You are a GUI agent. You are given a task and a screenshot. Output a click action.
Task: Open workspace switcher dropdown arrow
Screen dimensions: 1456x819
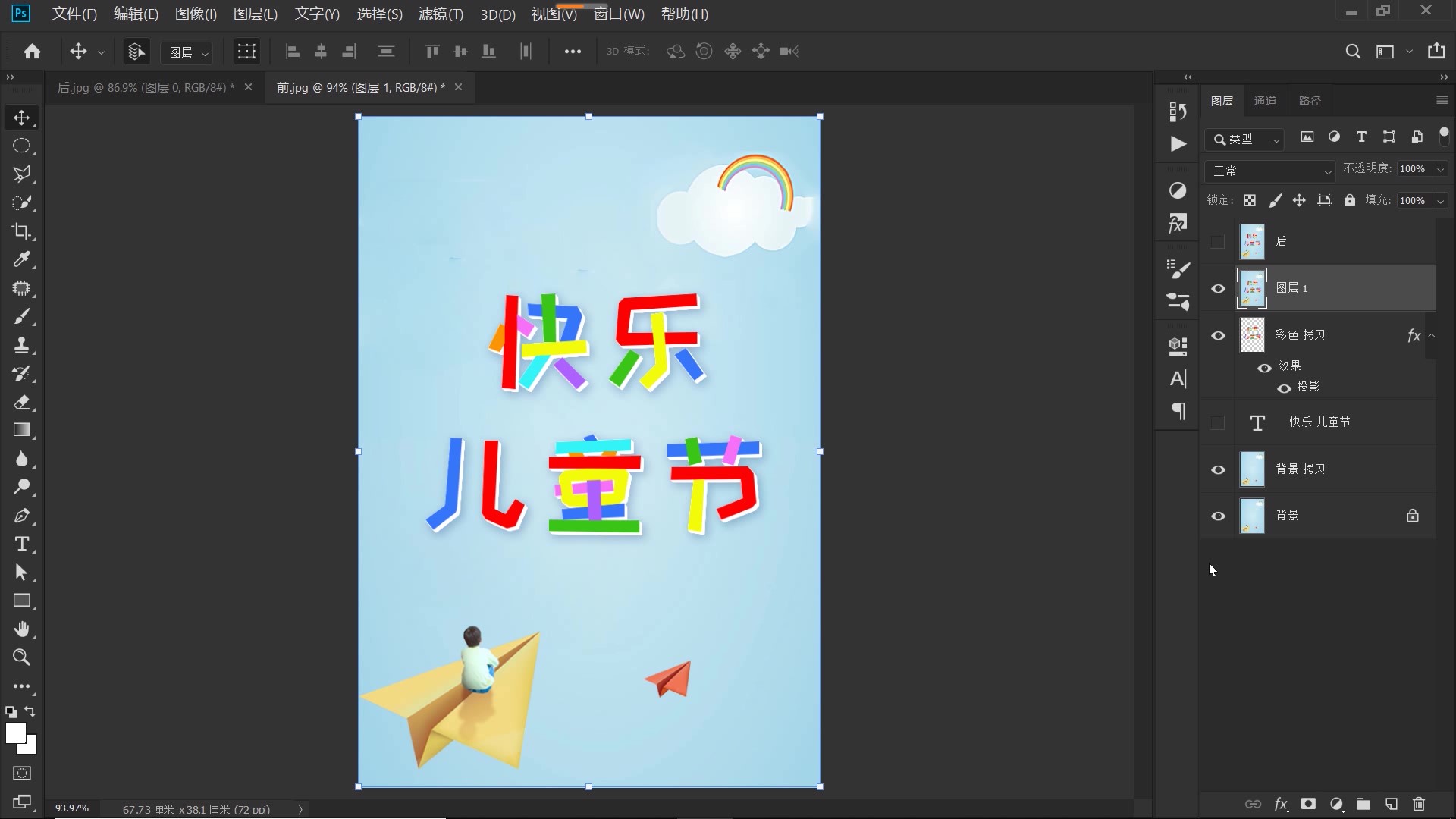coord(1409,52)
